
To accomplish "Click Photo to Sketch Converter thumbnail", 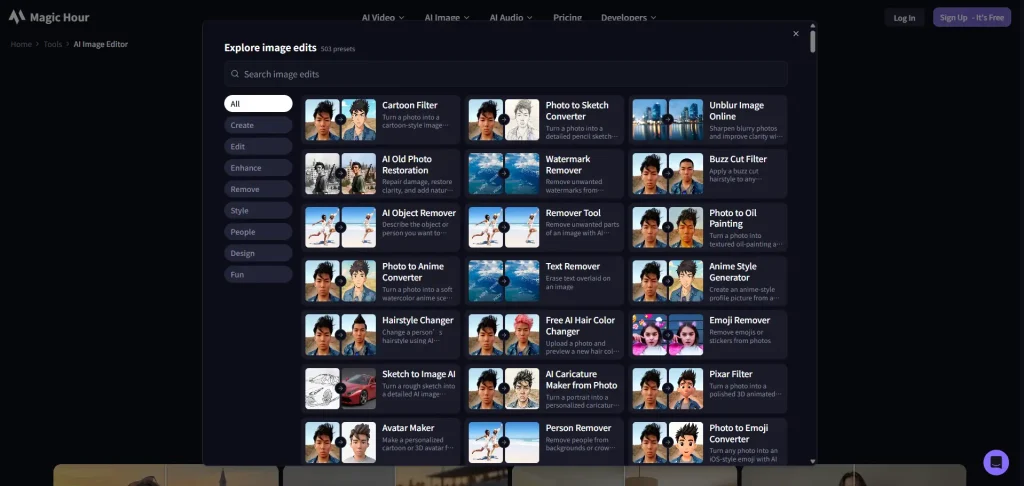I will pyautogui.click(x=504, y=120).
